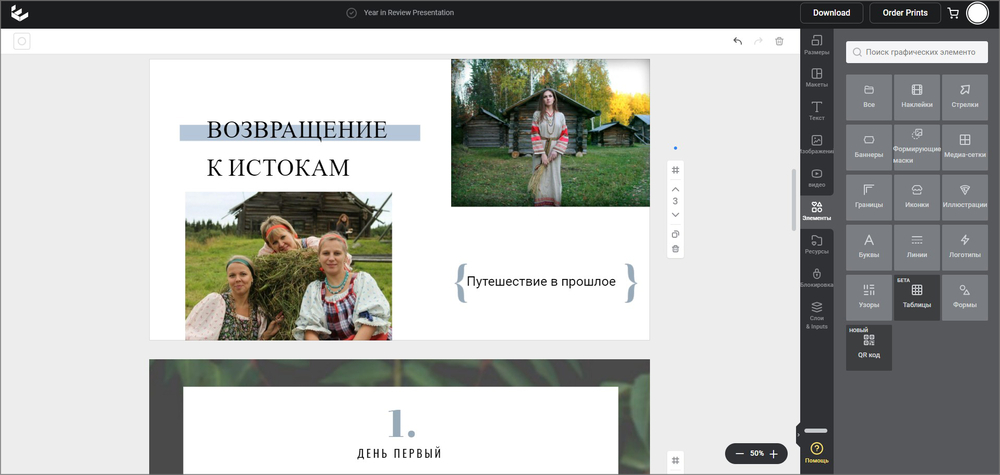Screen dimensions: 1000x475
Task: Open the Изображения sidebar panel
Action: pos(817,144)
